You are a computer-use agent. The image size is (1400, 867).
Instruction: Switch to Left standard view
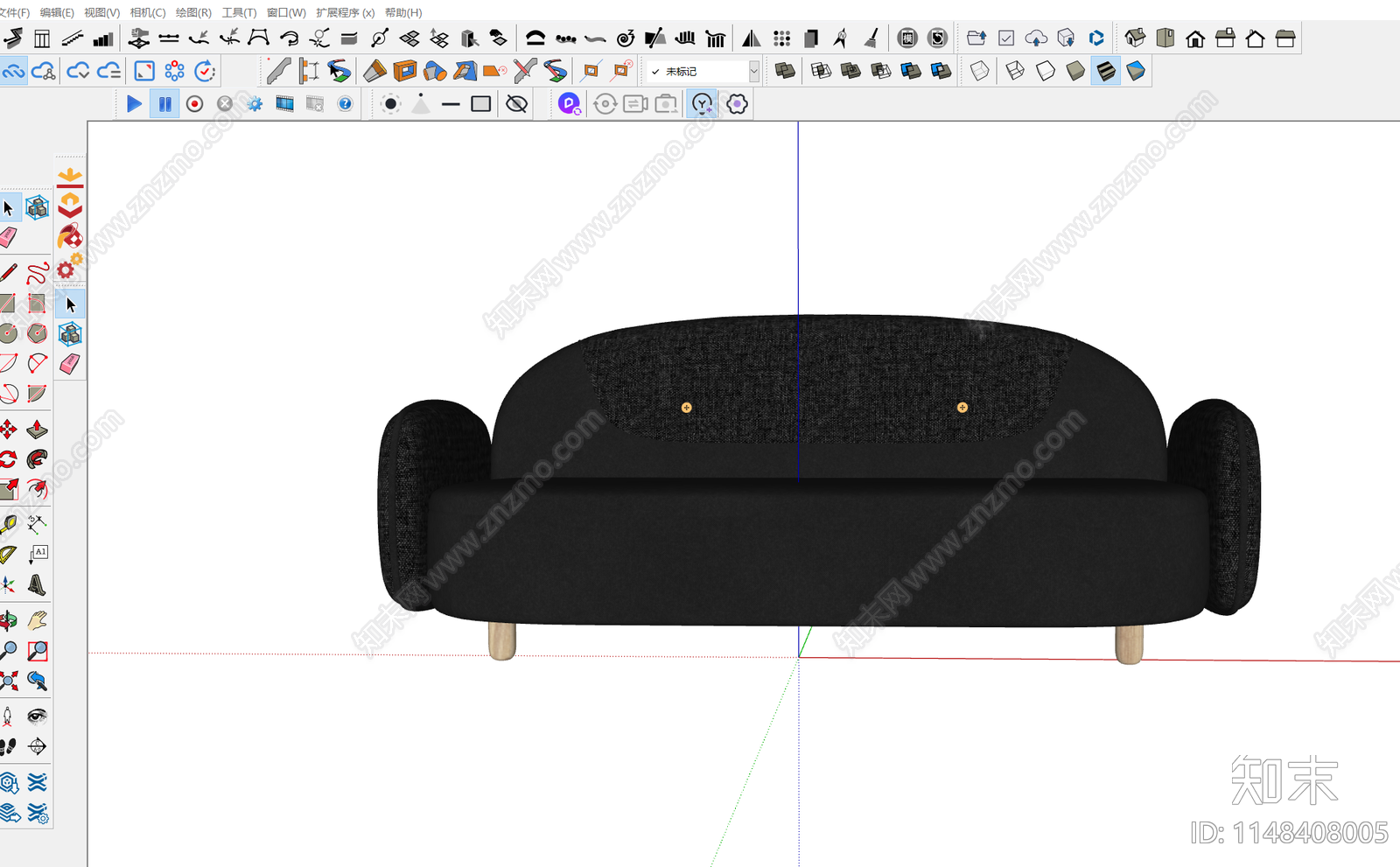coord(1285,38)
